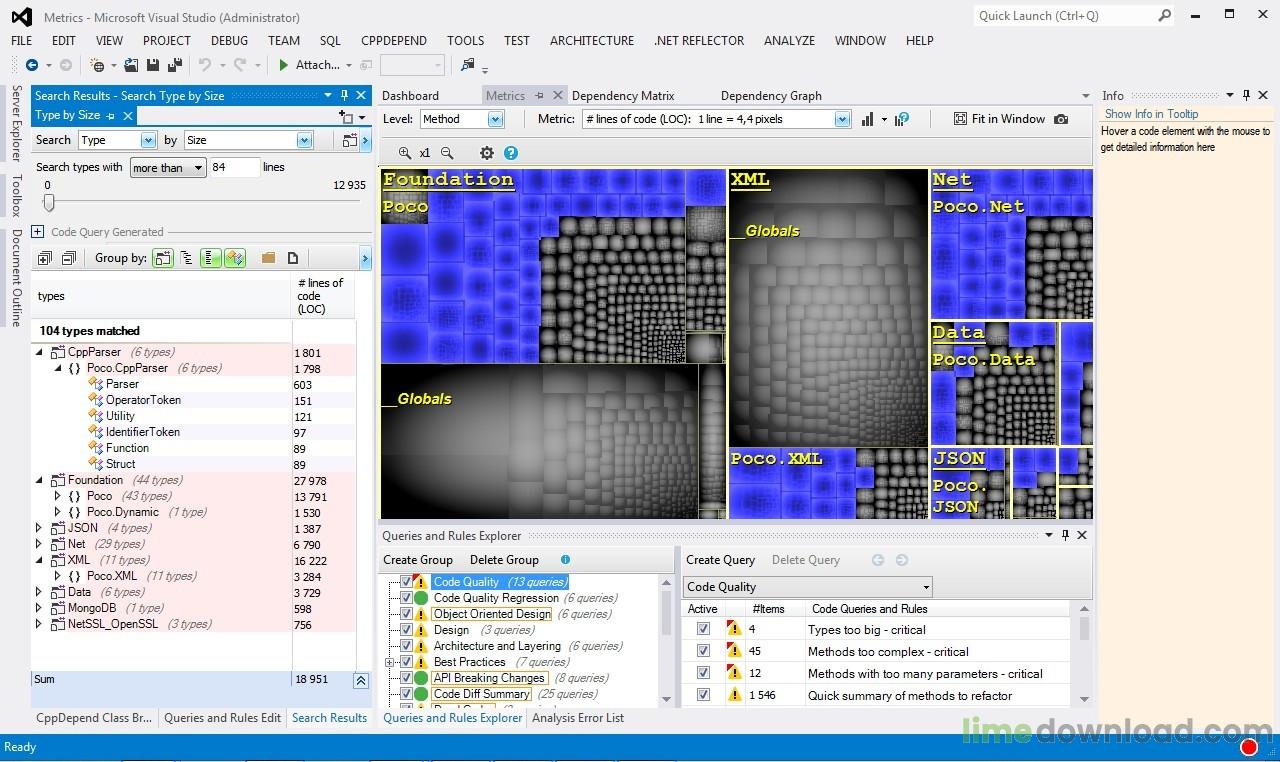Viewport: 1280px width, 762px height.
Task: Click the Attach... debug button
Action: click(x=318, y=65)
